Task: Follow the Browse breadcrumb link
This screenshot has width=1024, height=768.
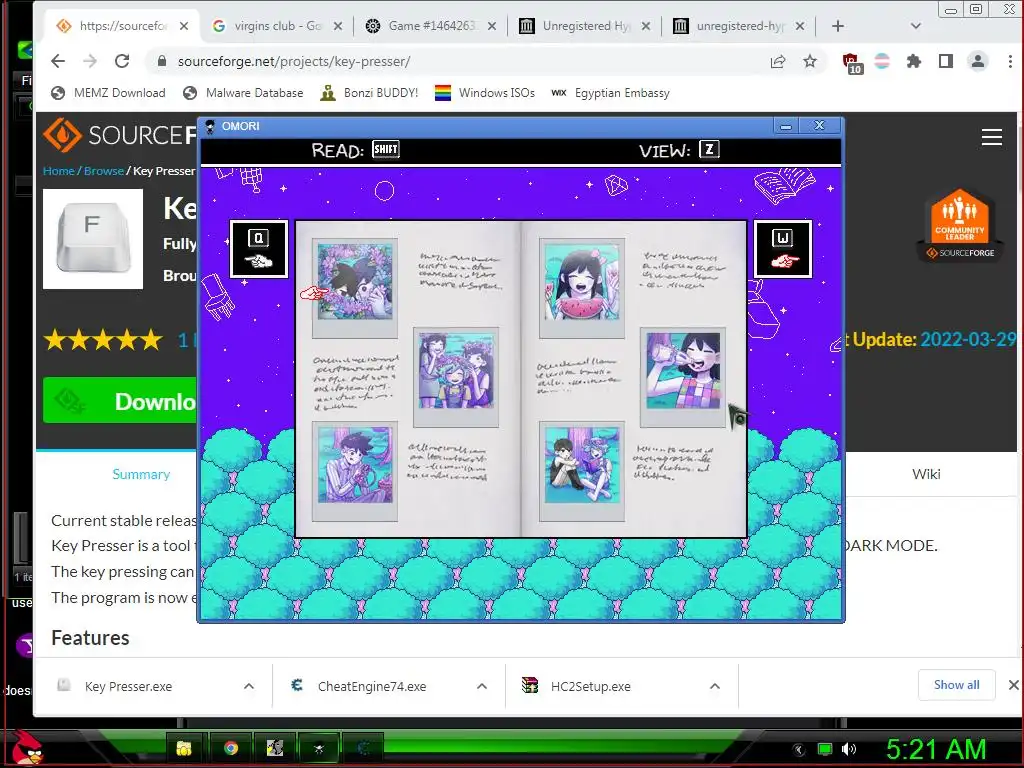Action: click(x=104, y=171)
